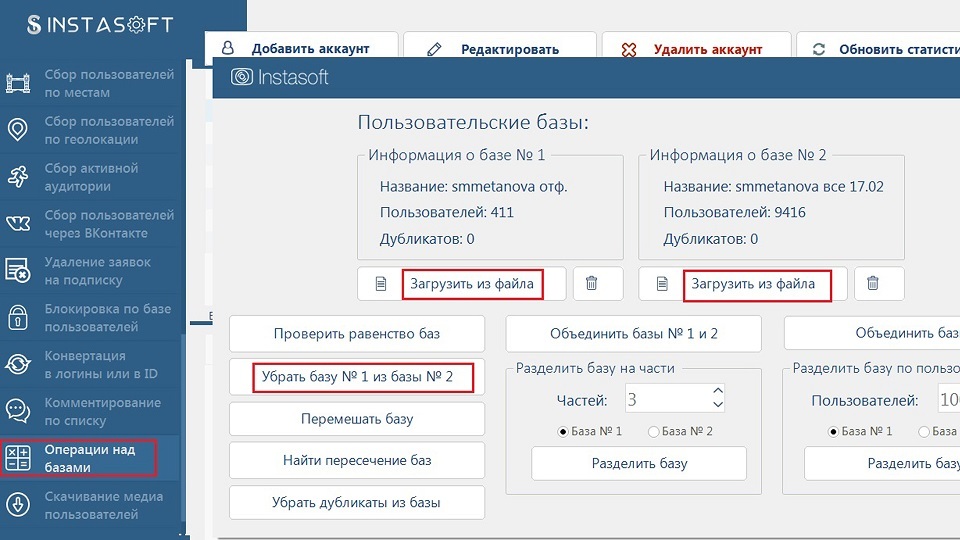Click the geolocation pin icon in sidebar

[18, 130]
